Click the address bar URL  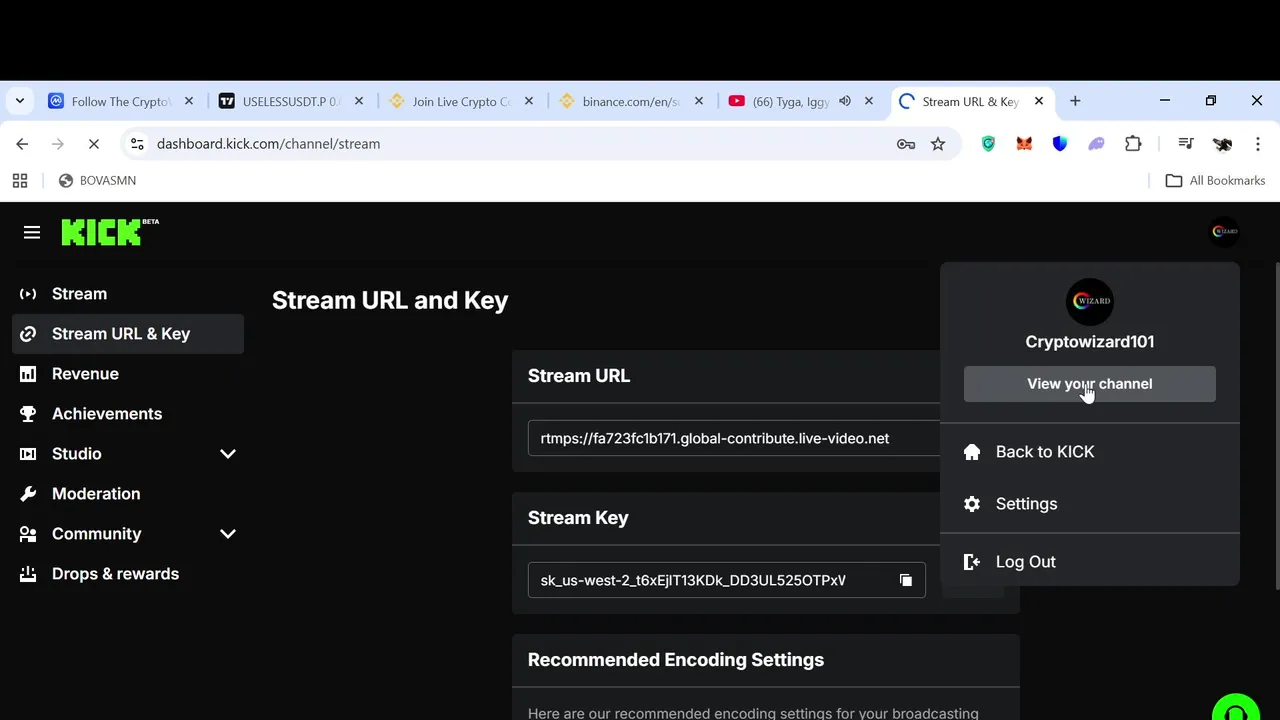268,144
